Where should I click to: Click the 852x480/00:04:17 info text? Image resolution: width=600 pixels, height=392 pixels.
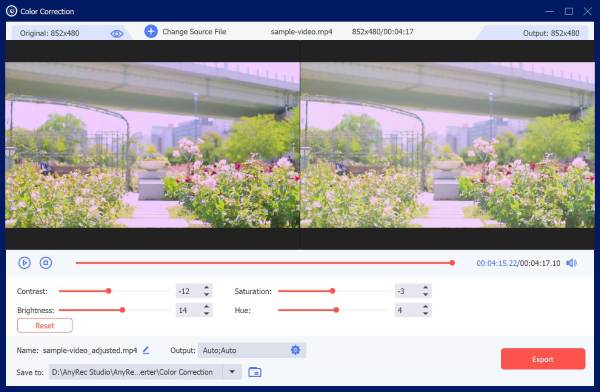tap(383, 32)
